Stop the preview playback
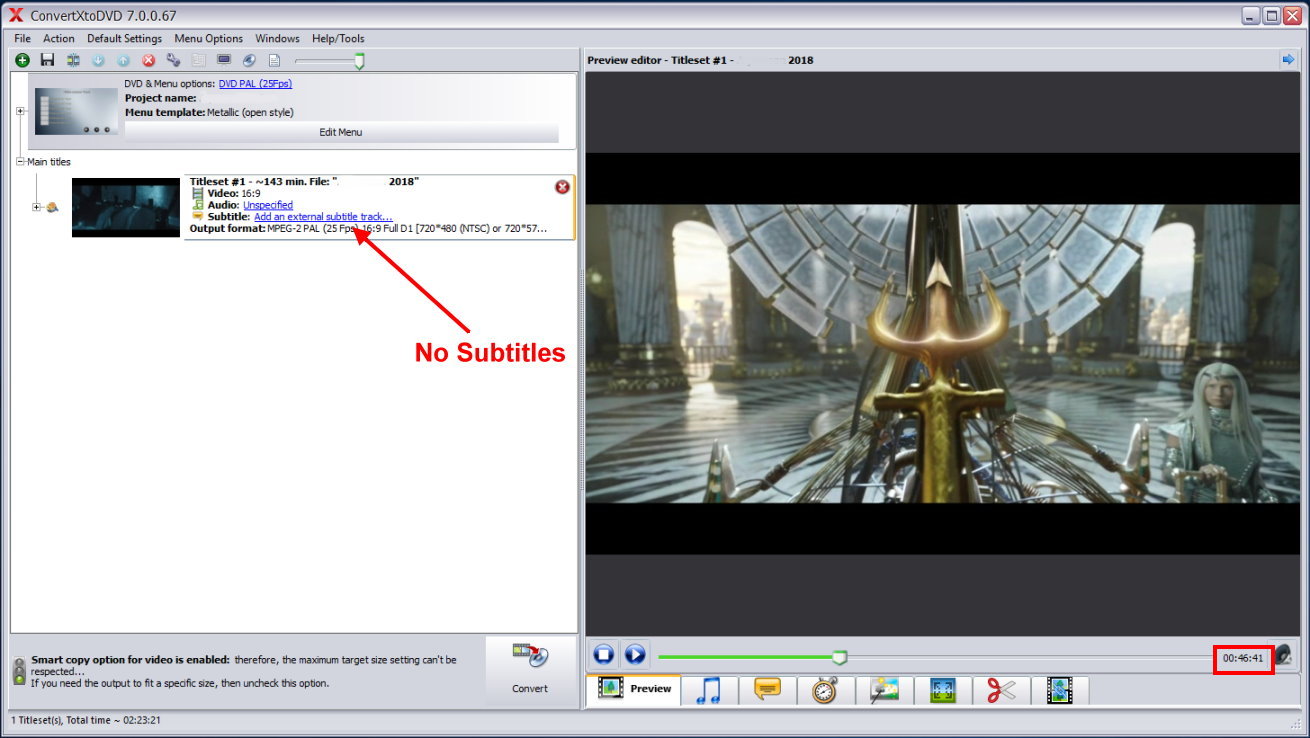This screenshot has width=1310, height=738. click(x=604, y=655)
